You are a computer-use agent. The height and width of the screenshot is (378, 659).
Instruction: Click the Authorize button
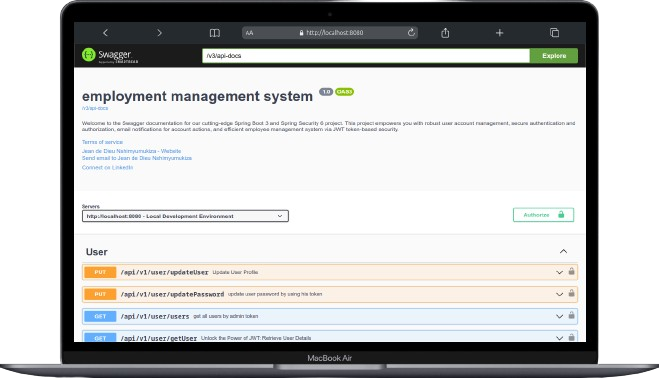pos(543,215)
